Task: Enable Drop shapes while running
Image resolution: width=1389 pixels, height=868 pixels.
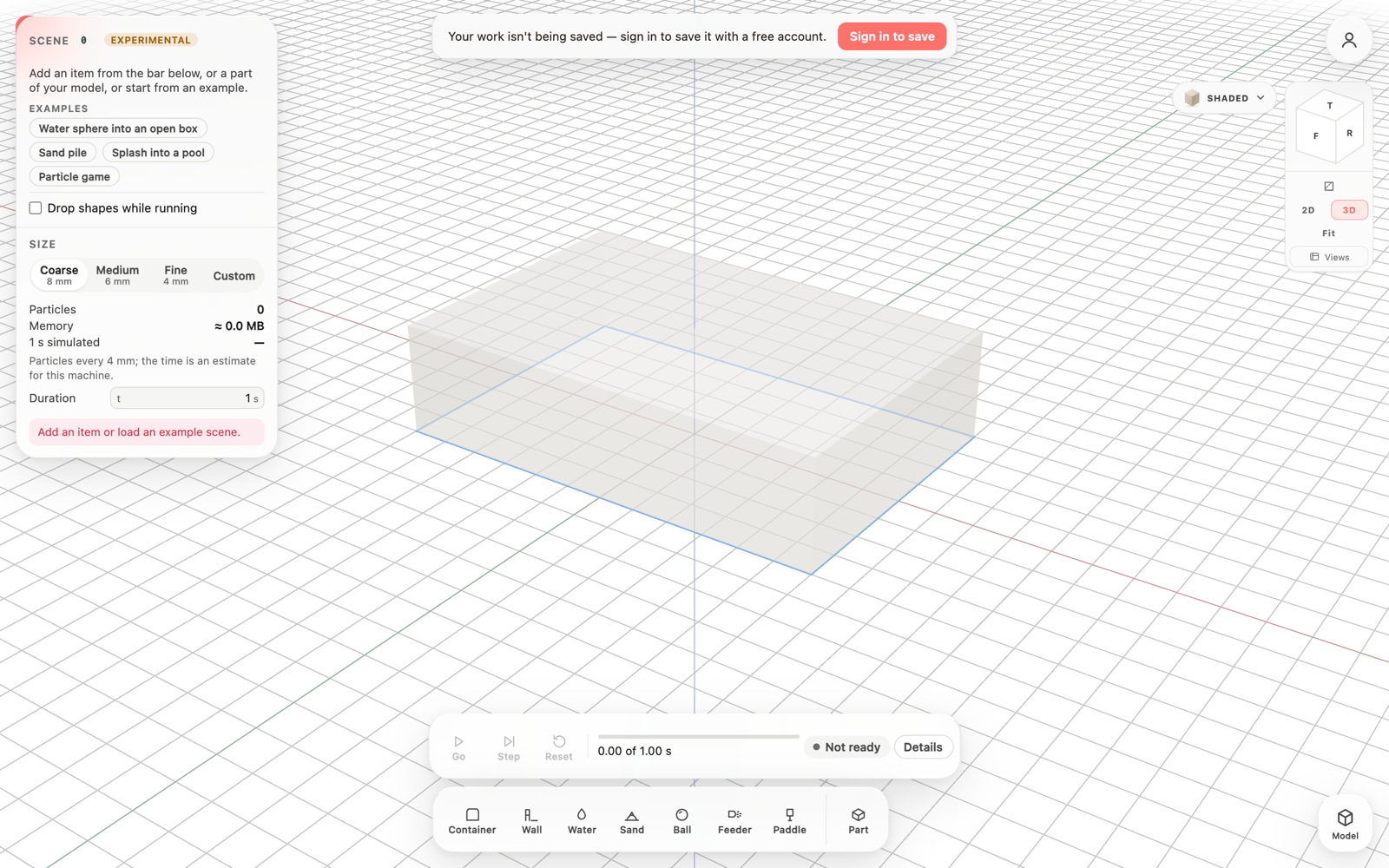Action: (x=36, y=208)
